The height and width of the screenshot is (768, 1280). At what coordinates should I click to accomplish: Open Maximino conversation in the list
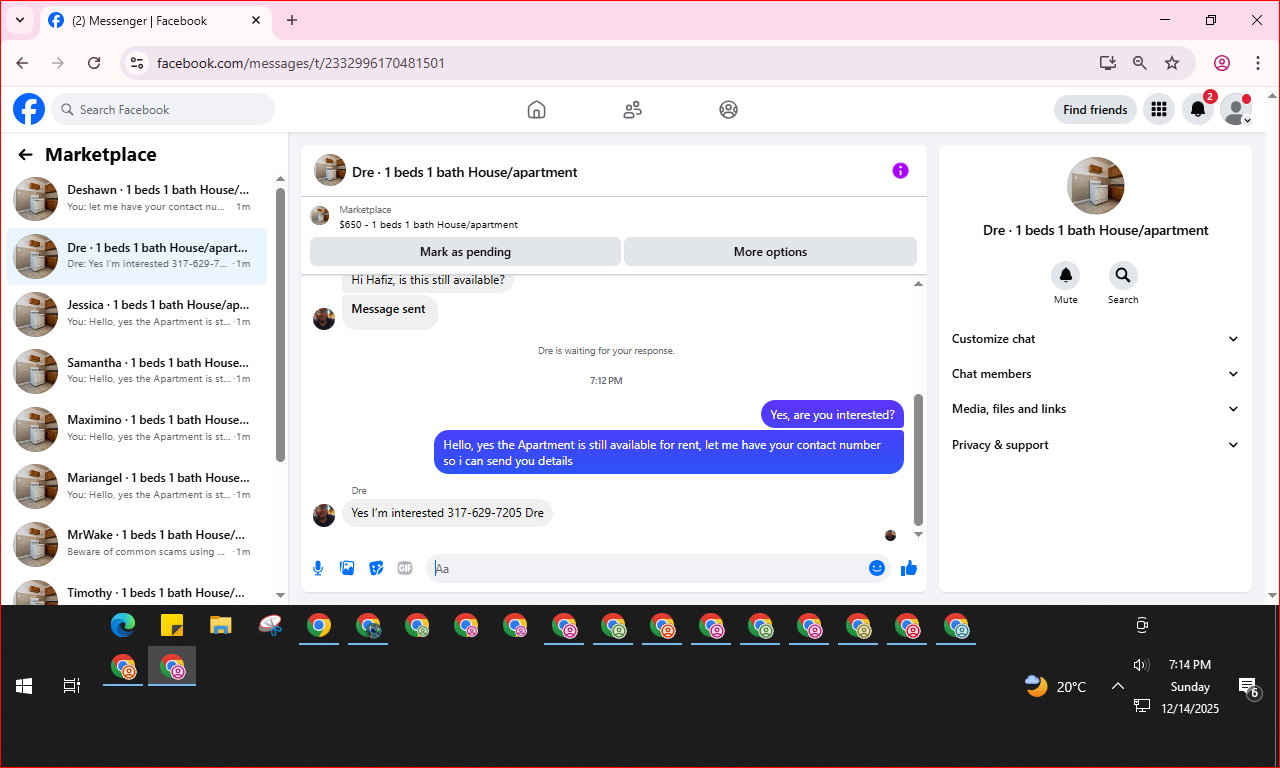pyautogui.click(x=137, y=428)
